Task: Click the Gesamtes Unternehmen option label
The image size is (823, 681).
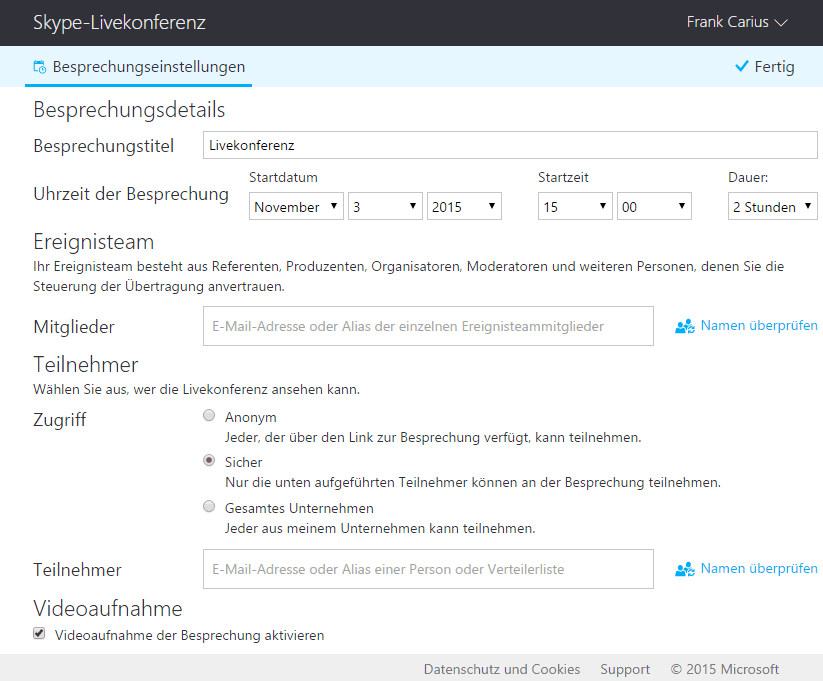Action: pyautogui.click(x=299, y=508)
